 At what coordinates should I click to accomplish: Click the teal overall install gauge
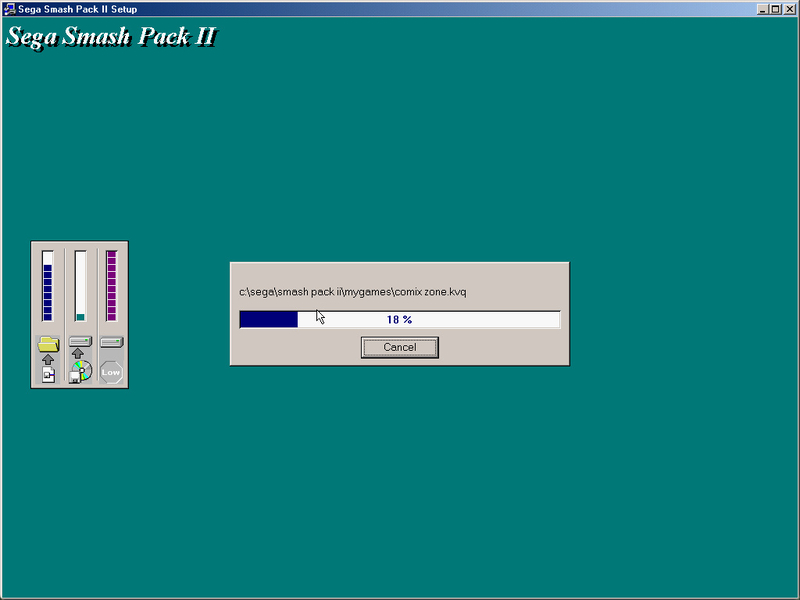[x=80, y=286]
